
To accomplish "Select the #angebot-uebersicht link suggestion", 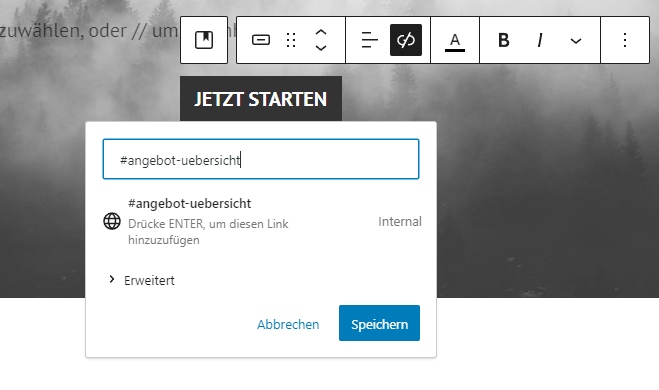I will coord(261,221).
